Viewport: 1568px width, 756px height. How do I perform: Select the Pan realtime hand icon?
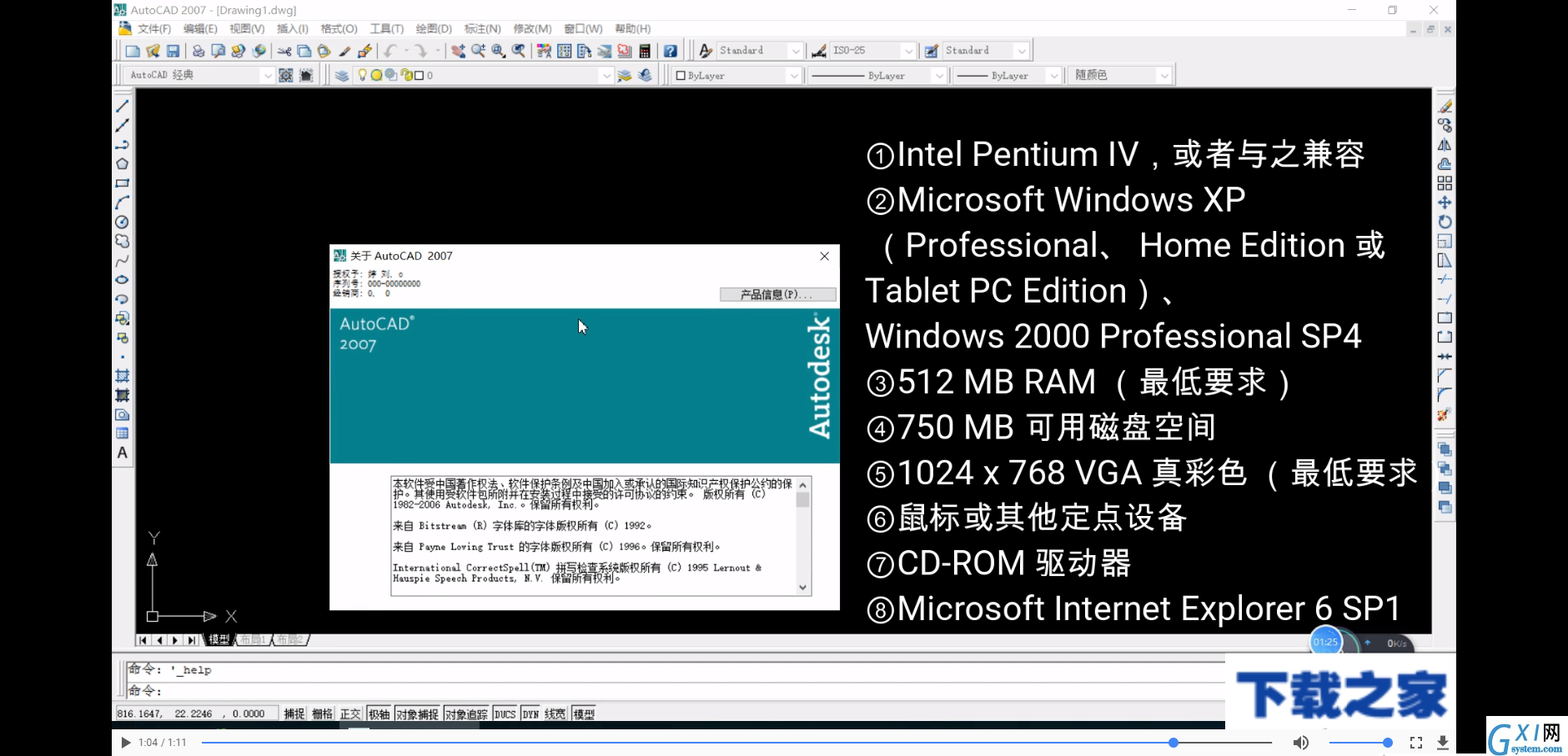[458, 51]
